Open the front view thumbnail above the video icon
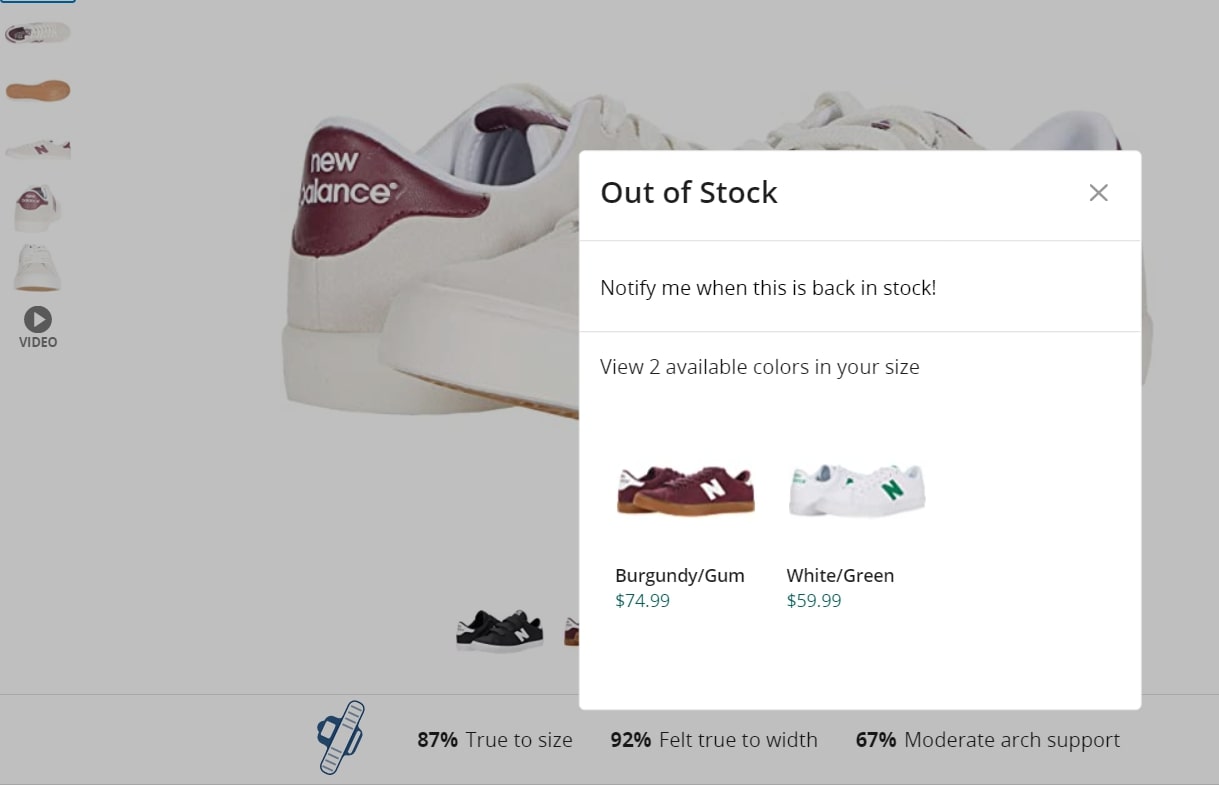 [38, 267]
